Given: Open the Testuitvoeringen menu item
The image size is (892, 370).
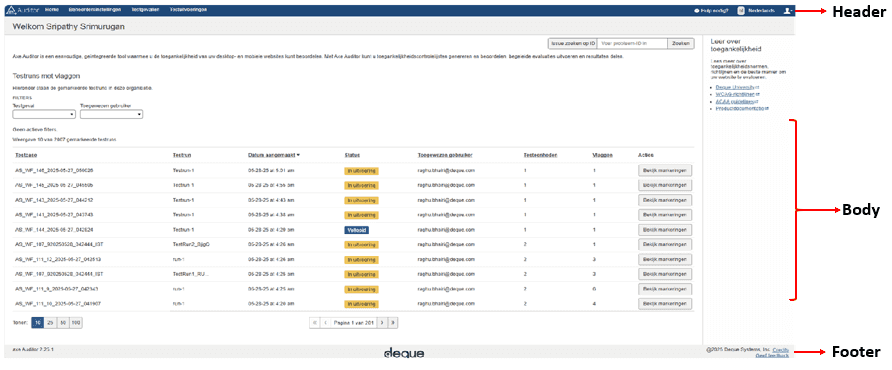Looking at the screenshot, I should [x=188, y=10].
